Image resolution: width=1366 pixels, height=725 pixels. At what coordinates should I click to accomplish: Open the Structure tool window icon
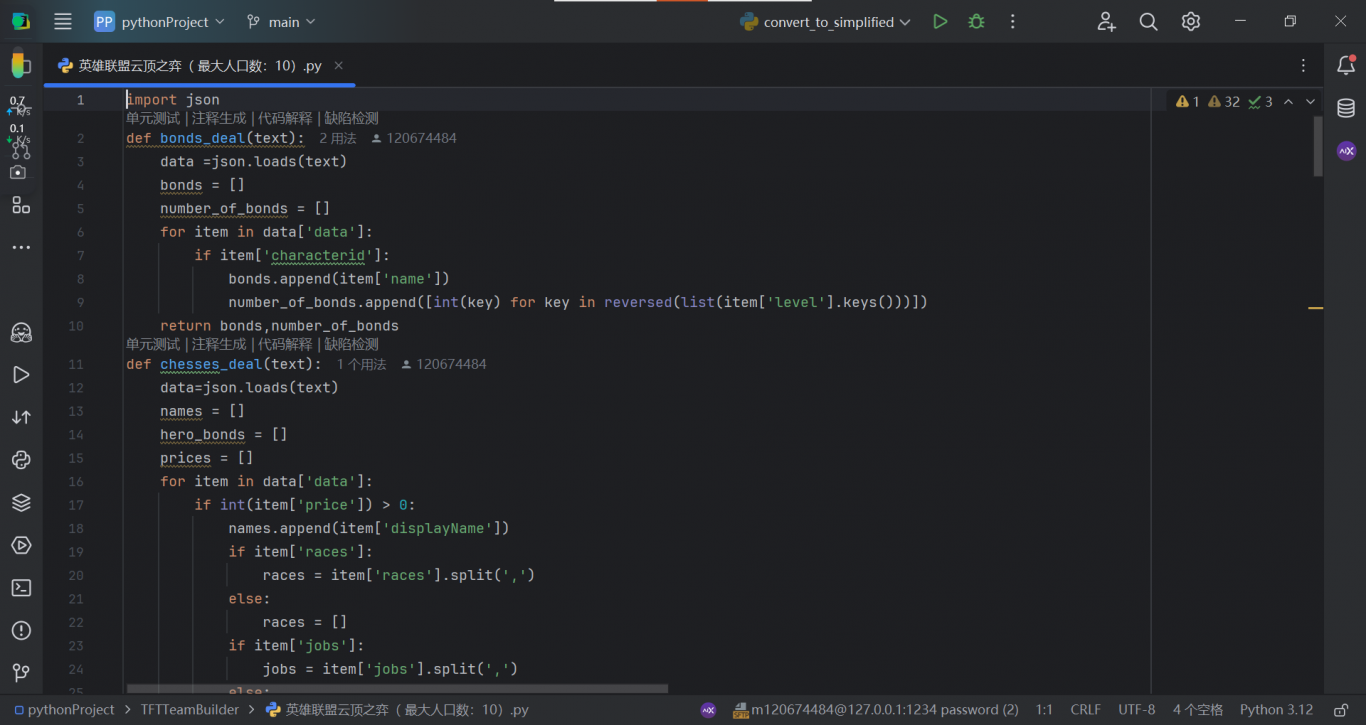coord(21,205)
